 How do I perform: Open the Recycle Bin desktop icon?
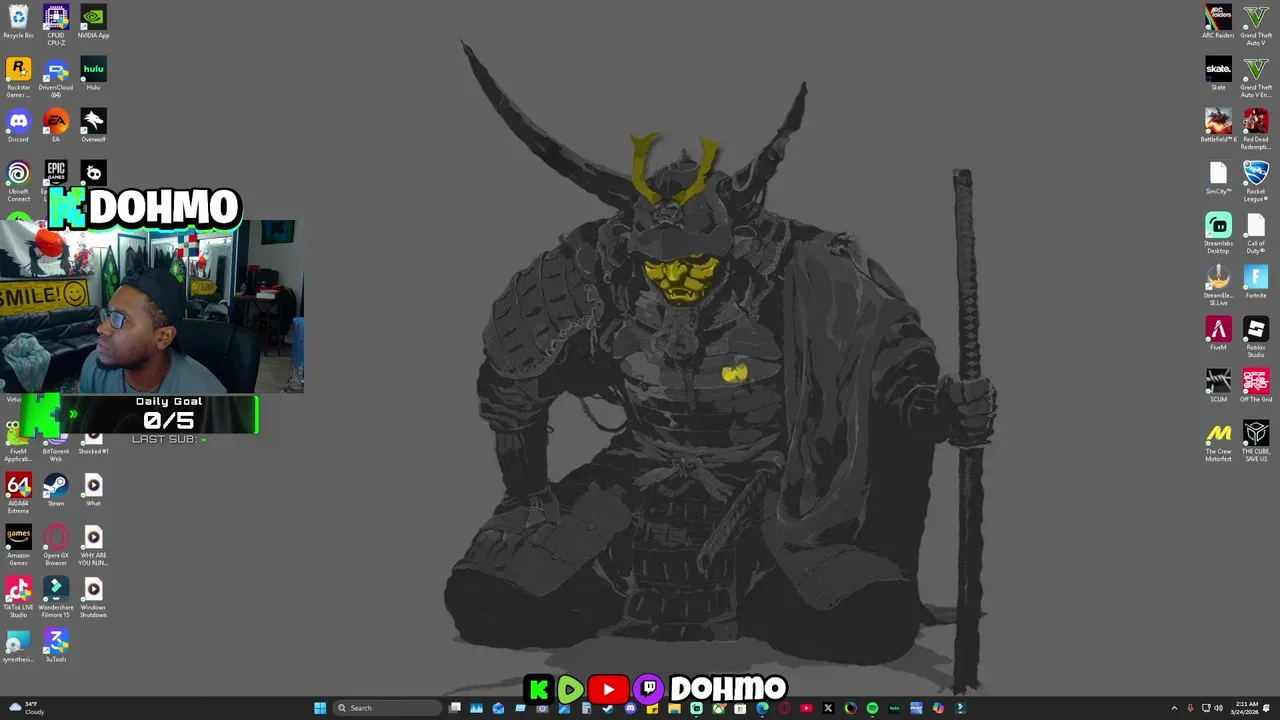pyautogui.click(x=18, y=22)
